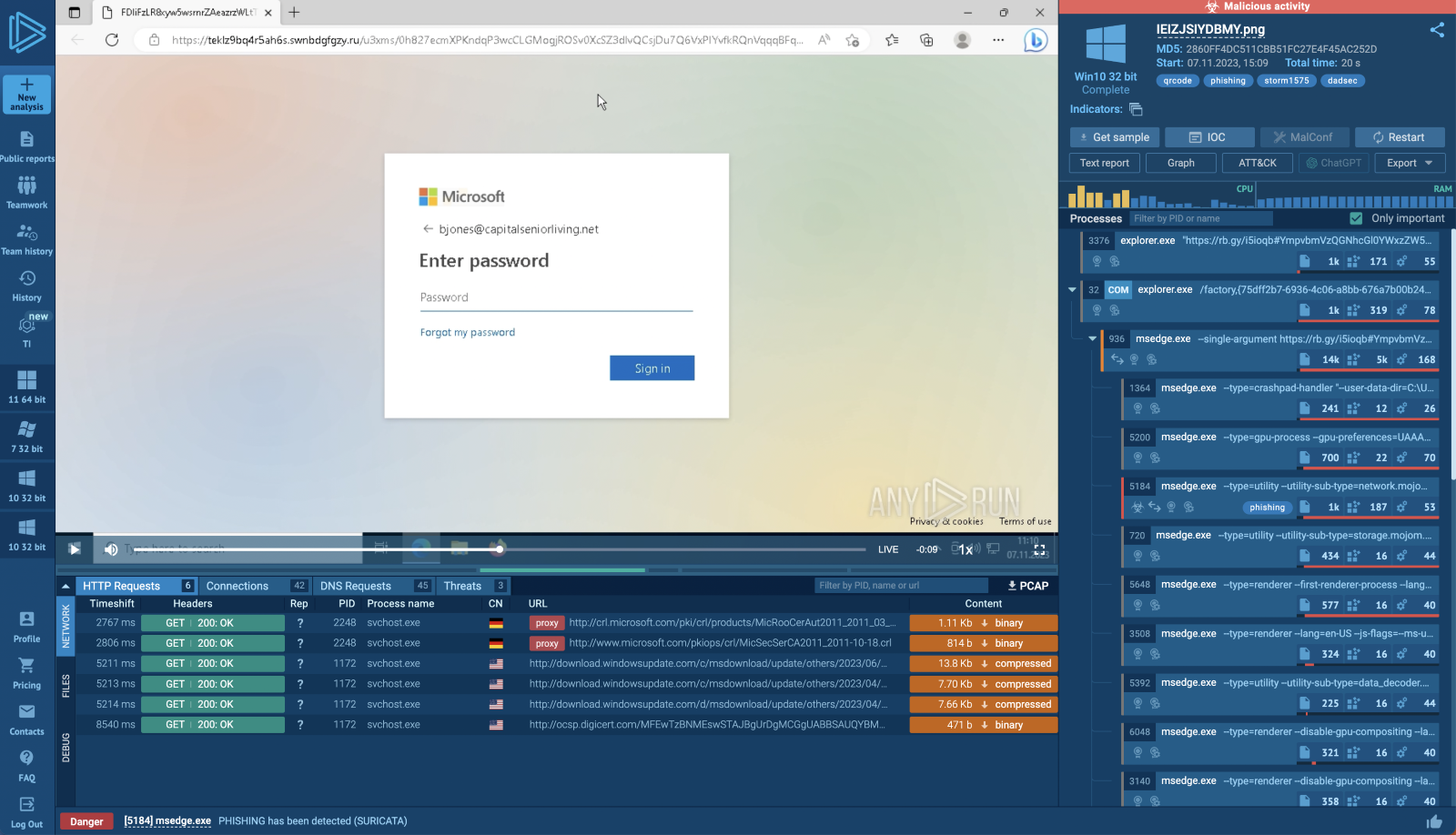Click the Get sample button
Viewport: 1456px width, 835px height.
[1114, 137]
